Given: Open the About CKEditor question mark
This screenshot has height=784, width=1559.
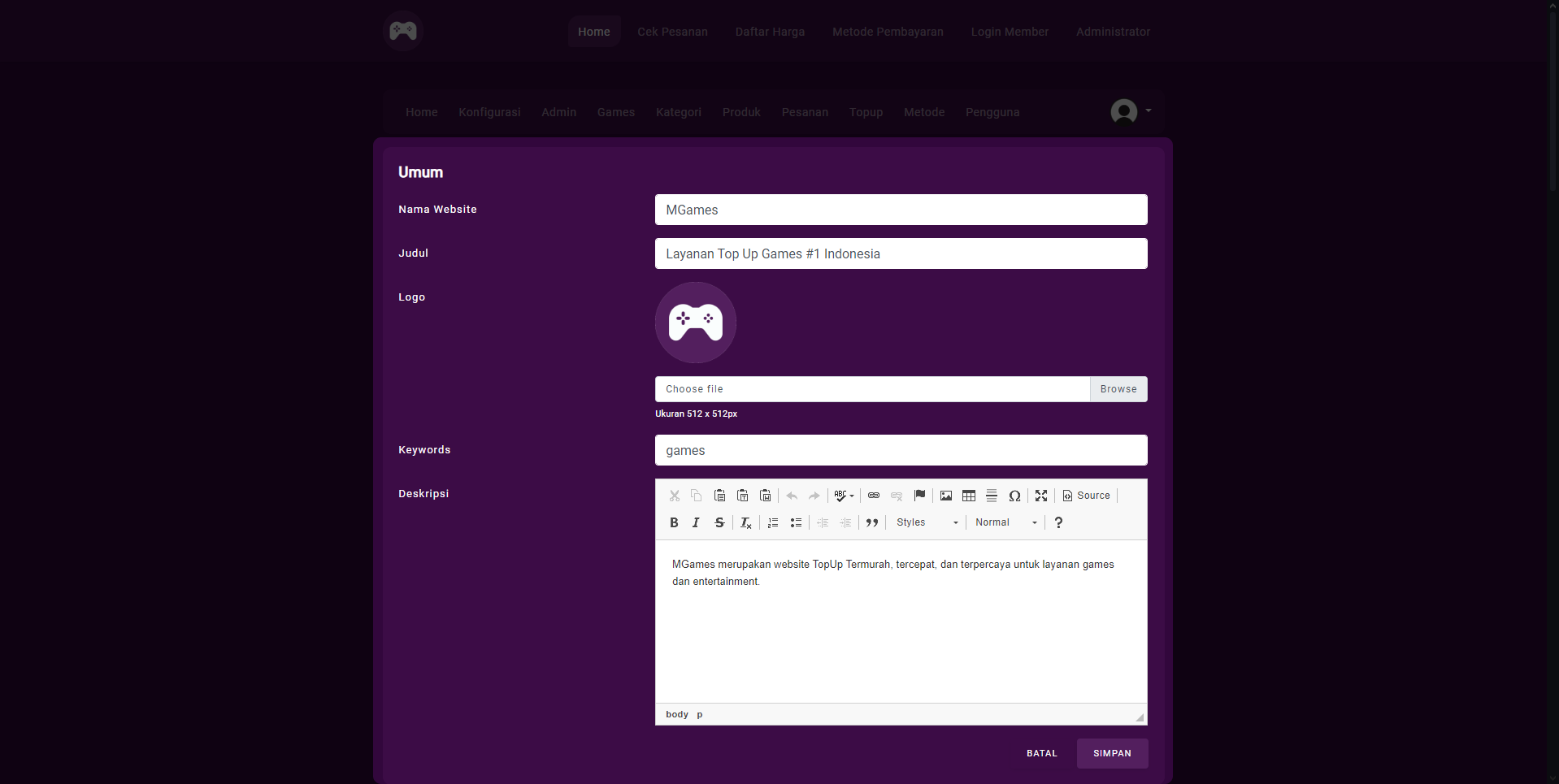Looking at the screenshot, I should point(1058,522).
